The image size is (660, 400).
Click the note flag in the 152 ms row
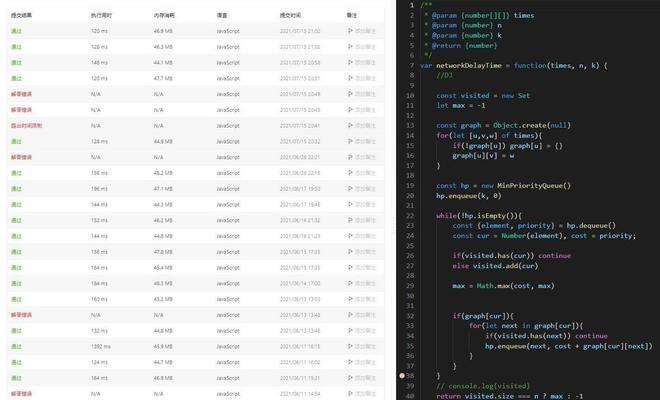pos(350,220)
